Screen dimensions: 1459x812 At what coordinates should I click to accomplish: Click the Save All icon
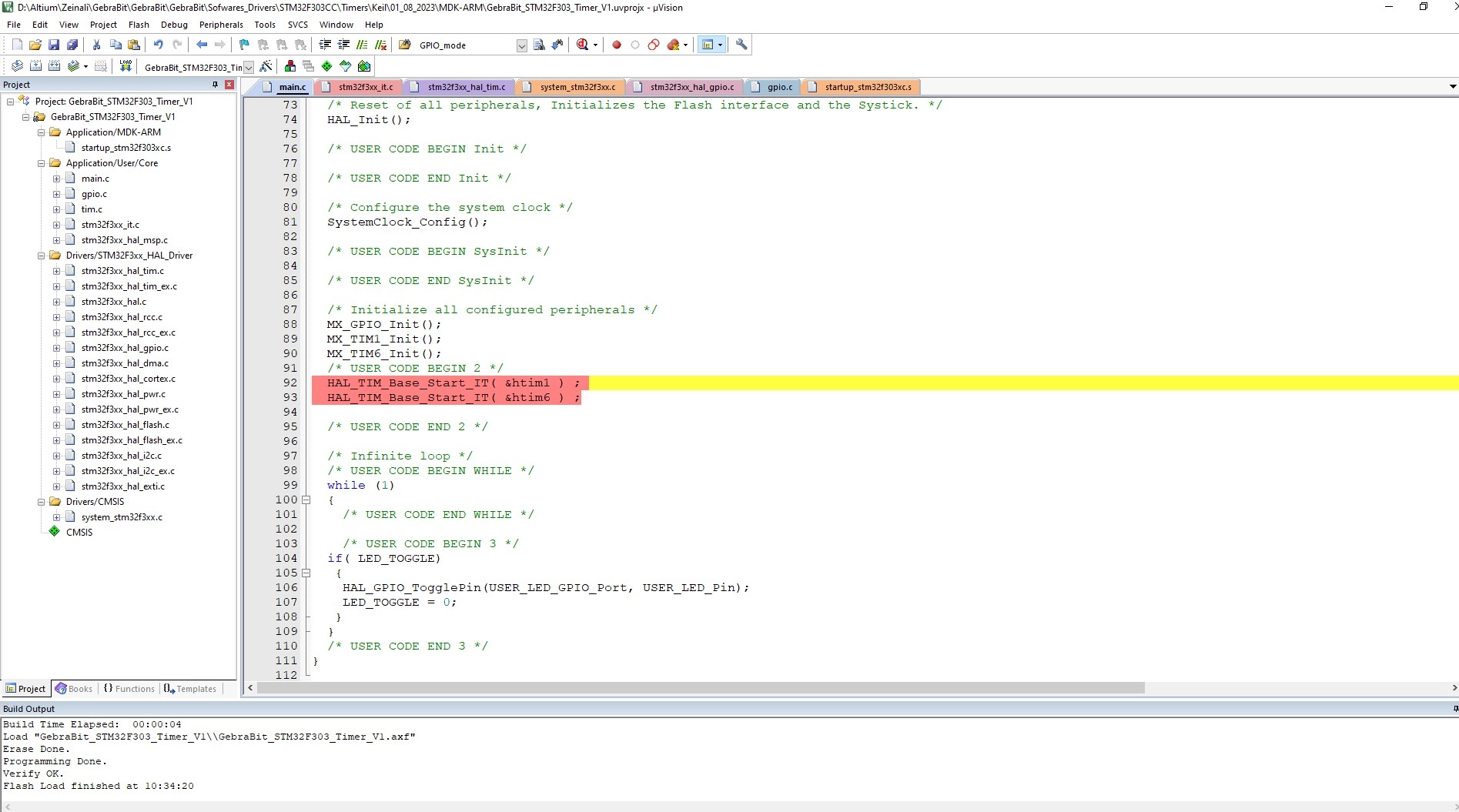click(x=72, y=45)
